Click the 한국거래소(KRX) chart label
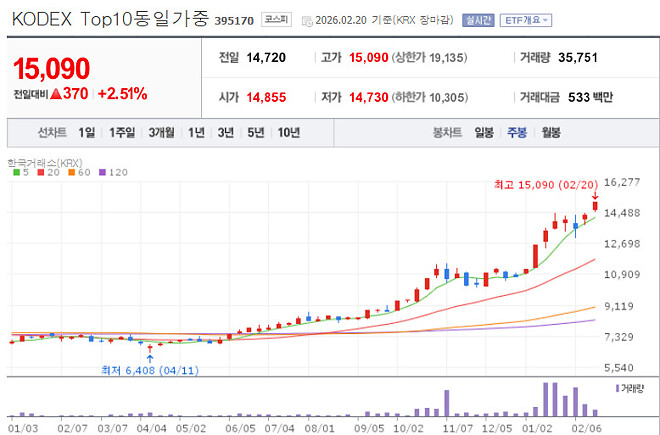660x435 pixels. [x=45, y=163]
